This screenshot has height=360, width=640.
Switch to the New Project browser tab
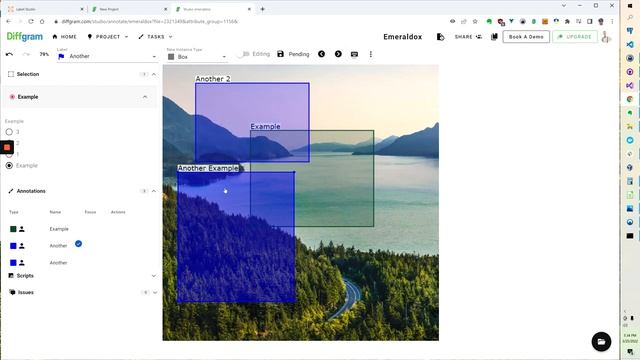click(129, 9)
